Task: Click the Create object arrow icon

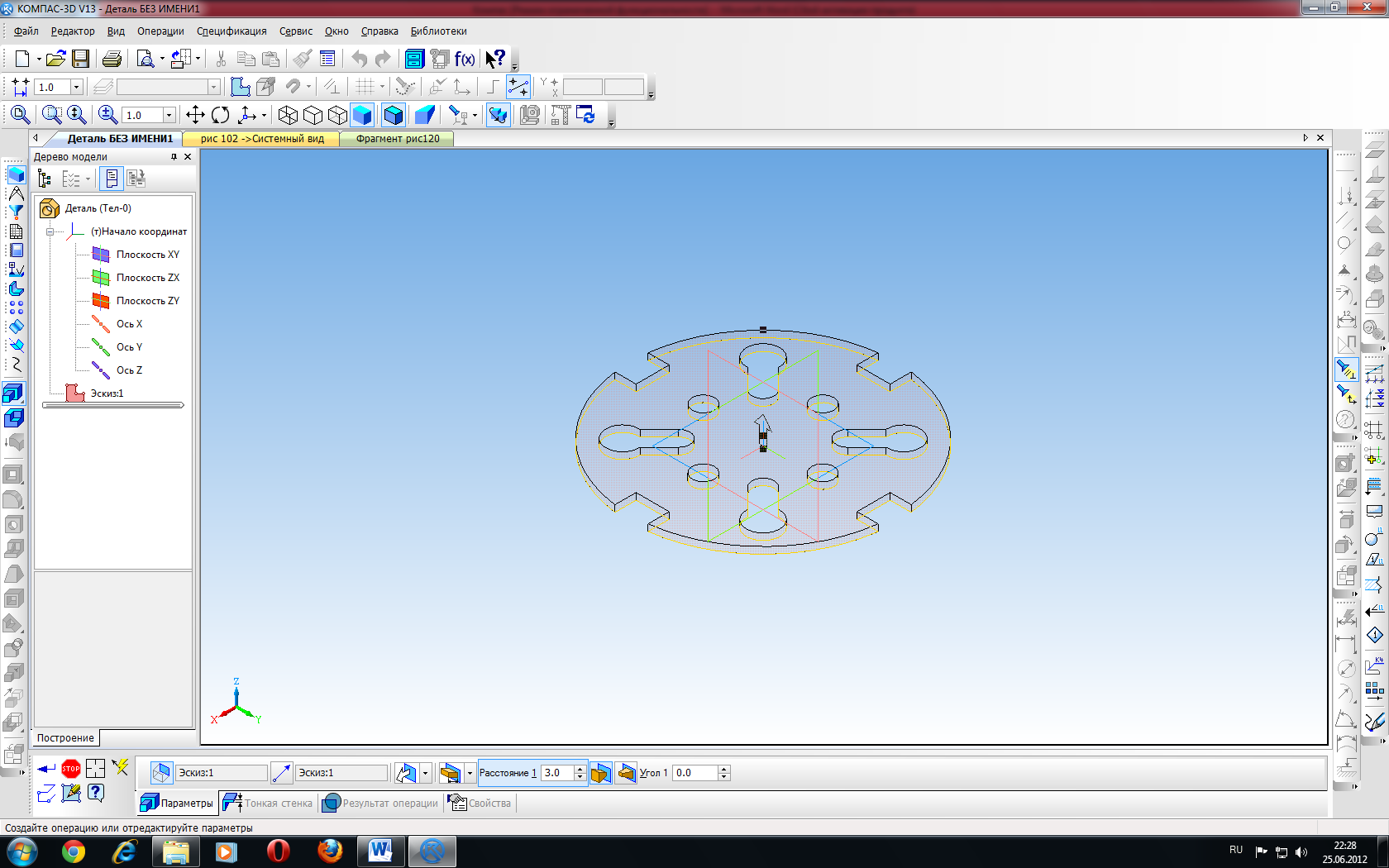Action: [46, 768]
